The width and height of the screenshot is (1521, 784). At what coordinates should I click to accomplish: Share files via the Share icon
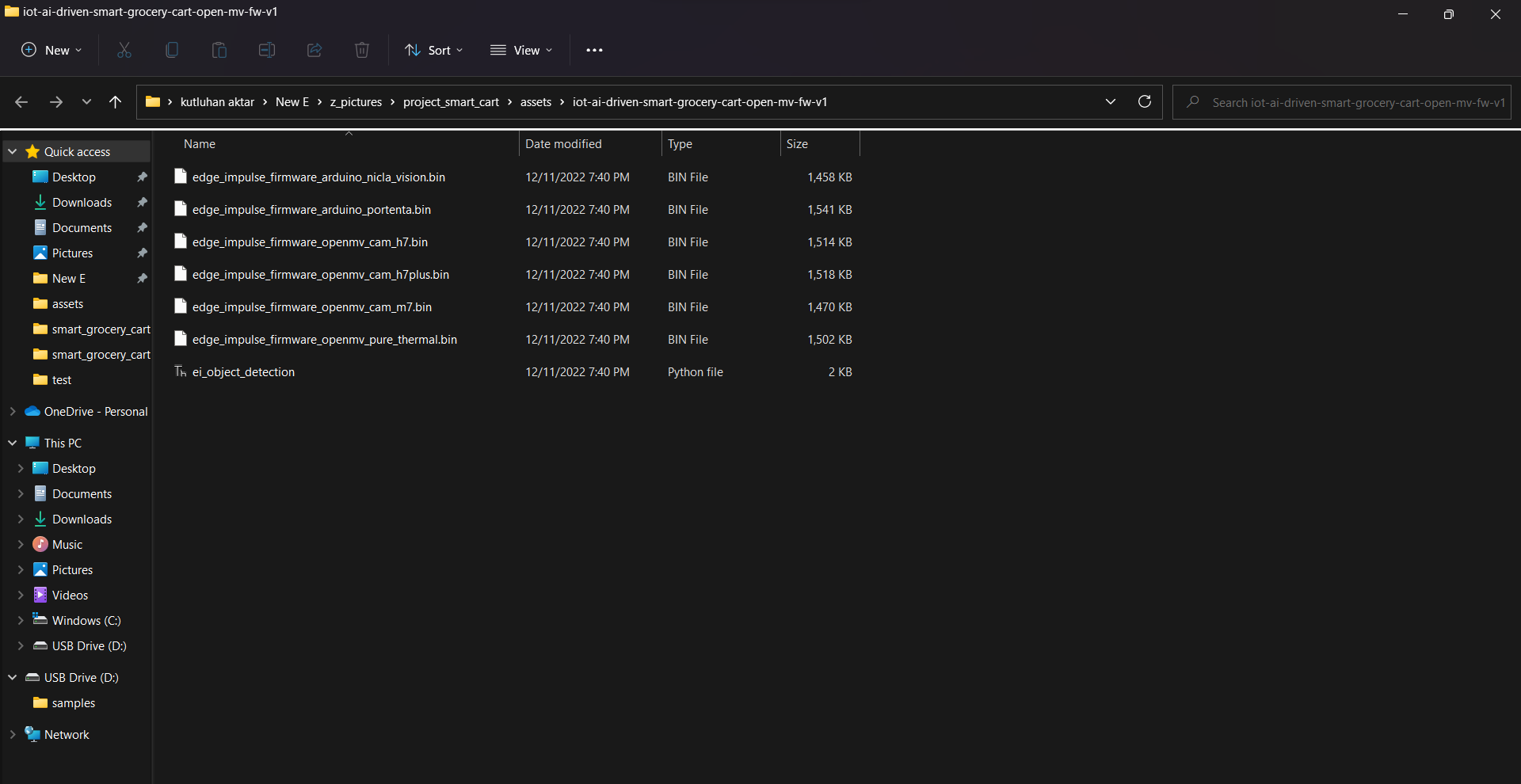[314, 50]
